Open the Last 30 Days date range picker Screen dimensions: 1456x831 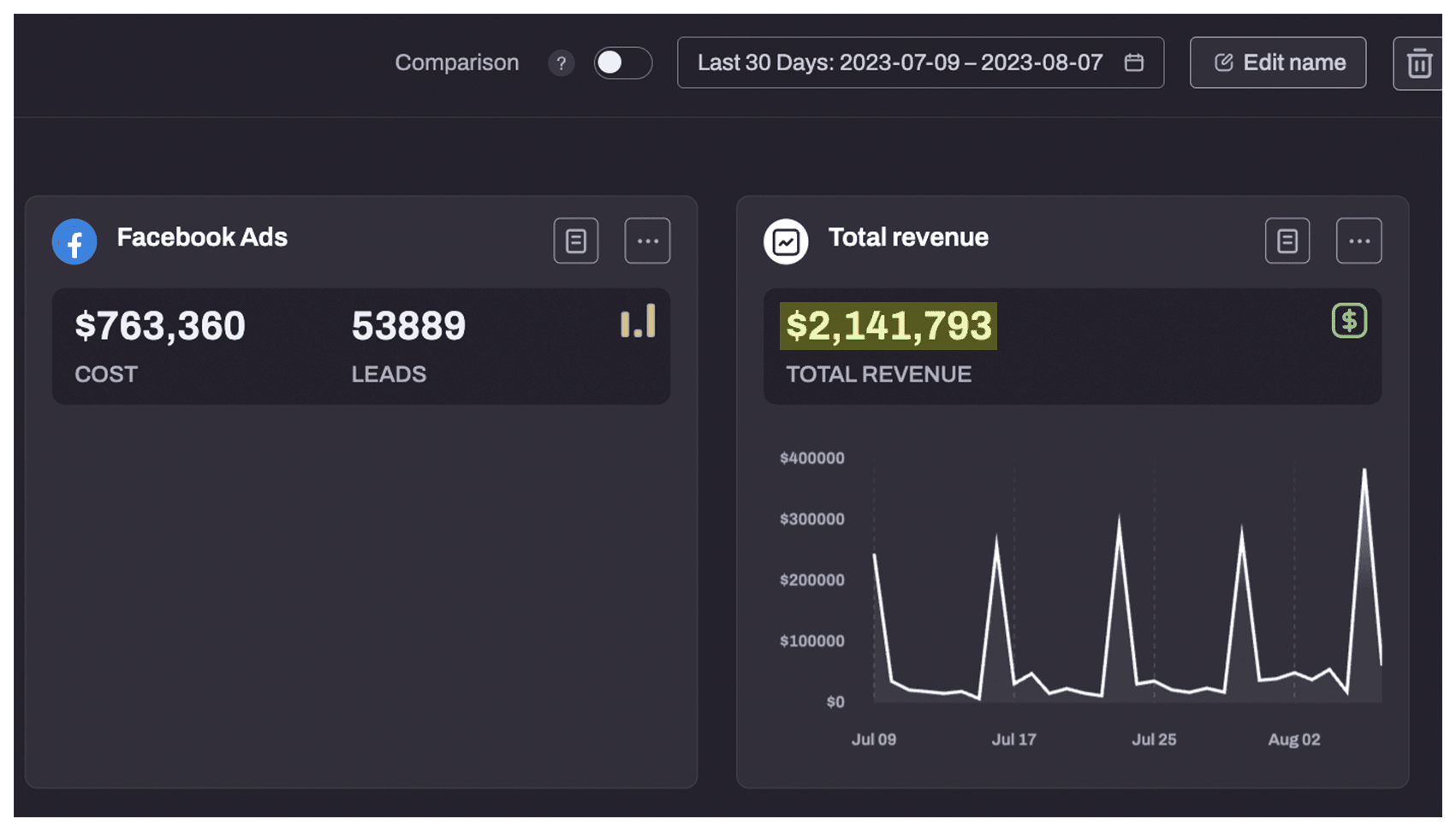pyautogui.click(x=899, y=63)
